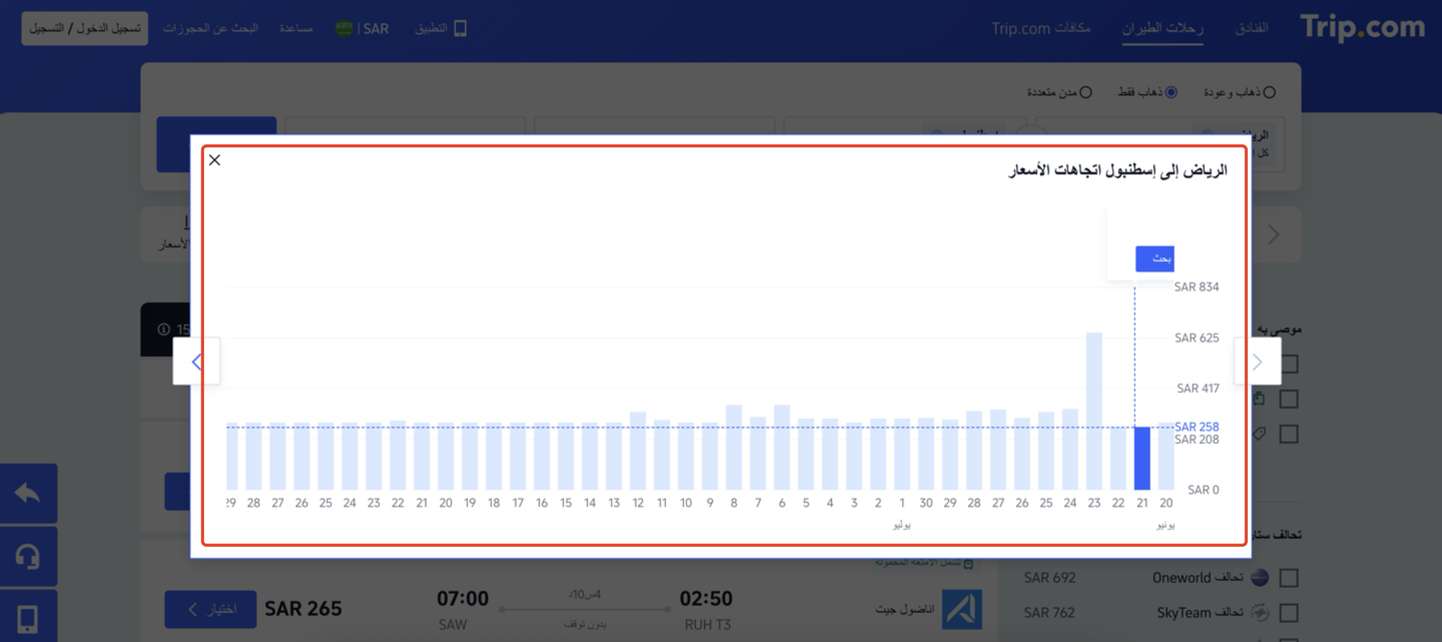Click the SAW airport label
The height and width of the screenshot is (642, 1442).
pyautogui.click(x=453, y=625)
